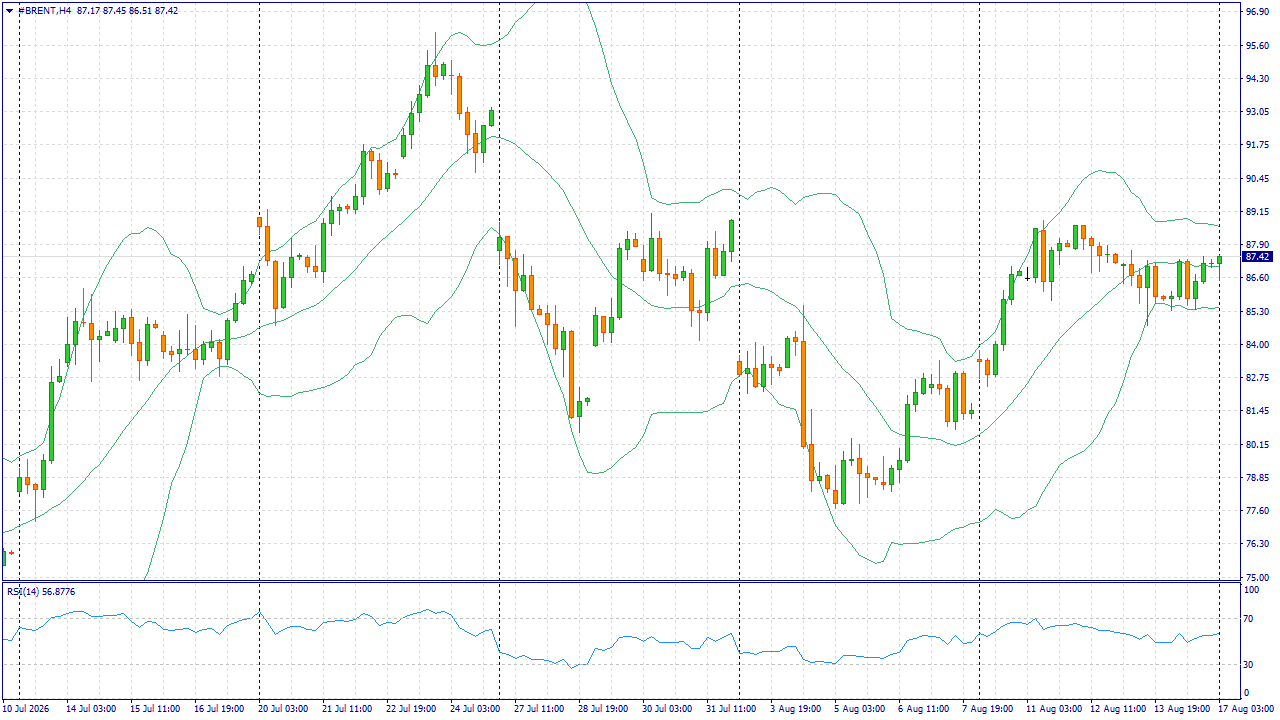The height and width of the screenshot is (720, 1280).
Task: Select RSI level 30 on indicator scale
Action: coord(1249,664)
